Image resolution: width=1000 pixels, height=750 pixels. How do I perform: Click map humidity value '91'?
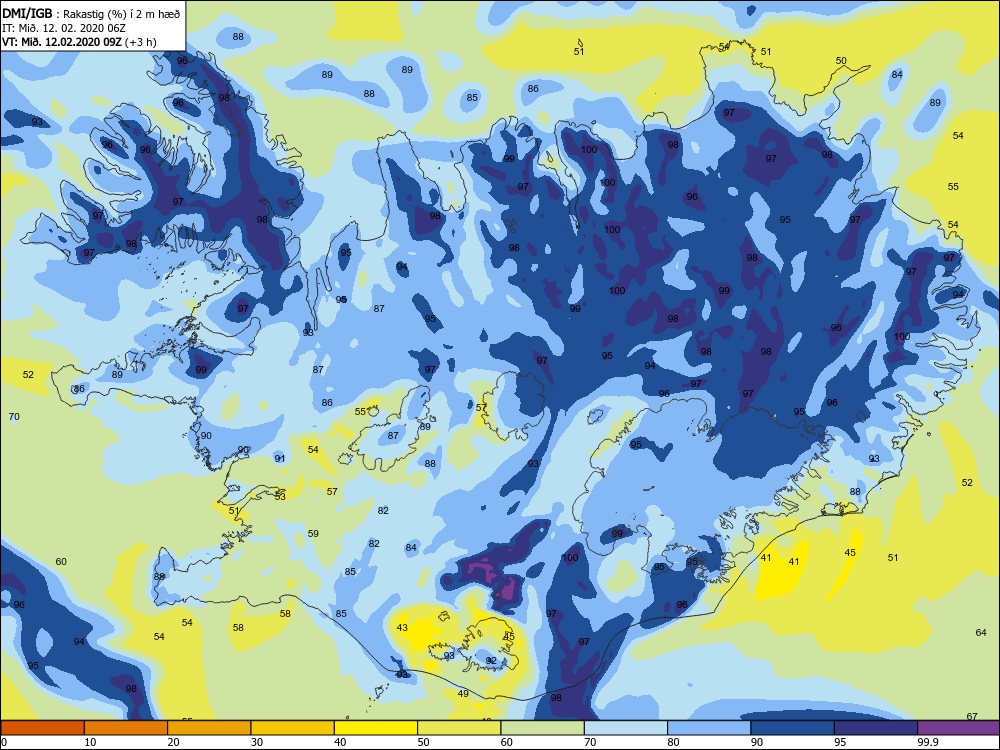[280, 459]
